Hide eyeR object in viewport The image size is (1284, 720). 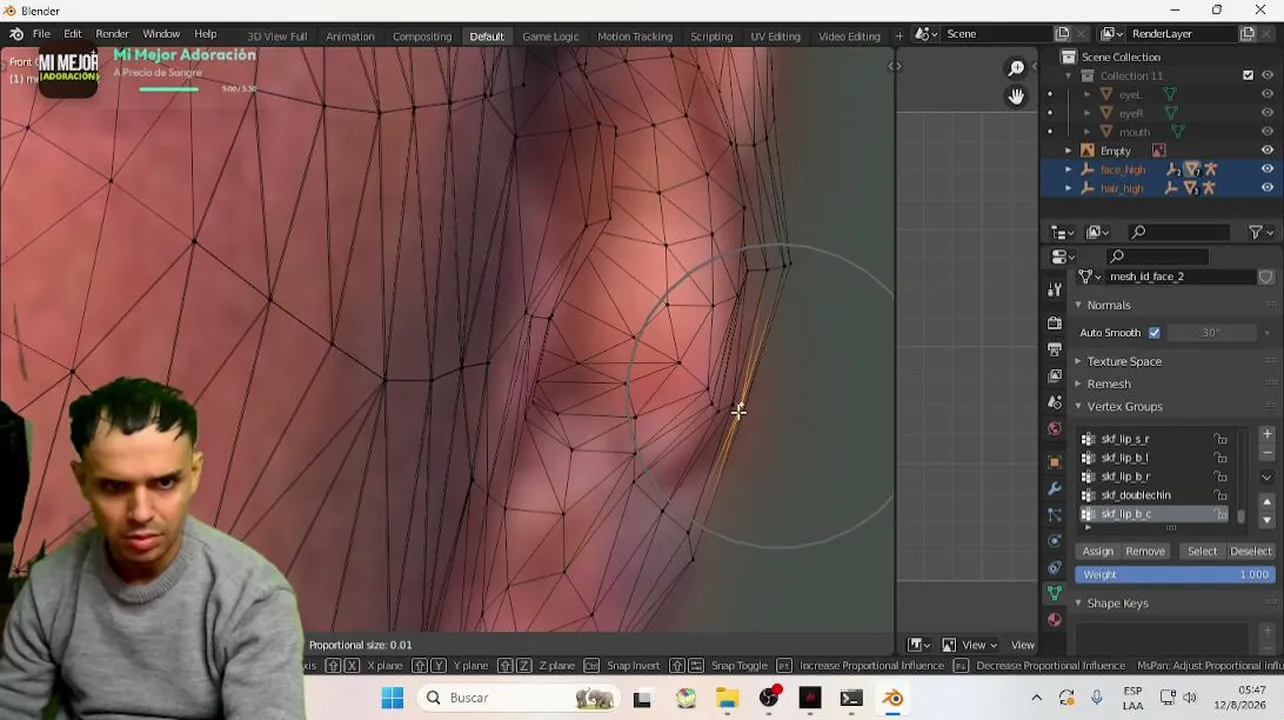point(1267,113)
